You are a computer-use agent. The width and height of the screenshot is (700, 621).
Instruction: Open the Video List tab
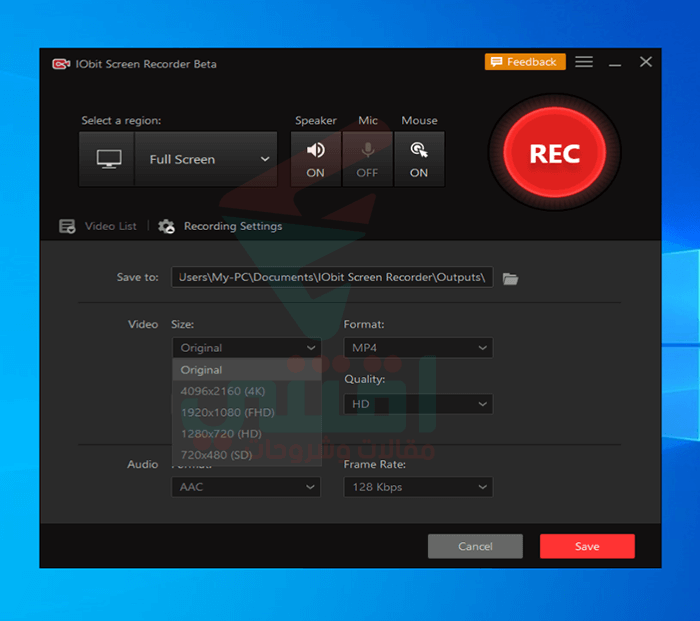click(98, 226)
